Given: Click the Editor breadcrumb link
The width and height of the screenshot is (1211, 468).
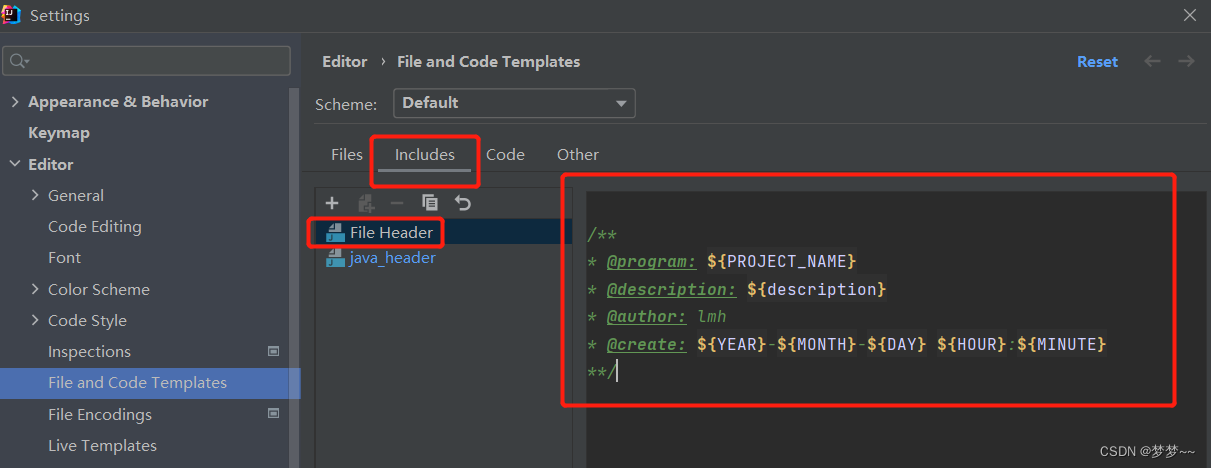Looking at the screenshot, I should point(345,62).
